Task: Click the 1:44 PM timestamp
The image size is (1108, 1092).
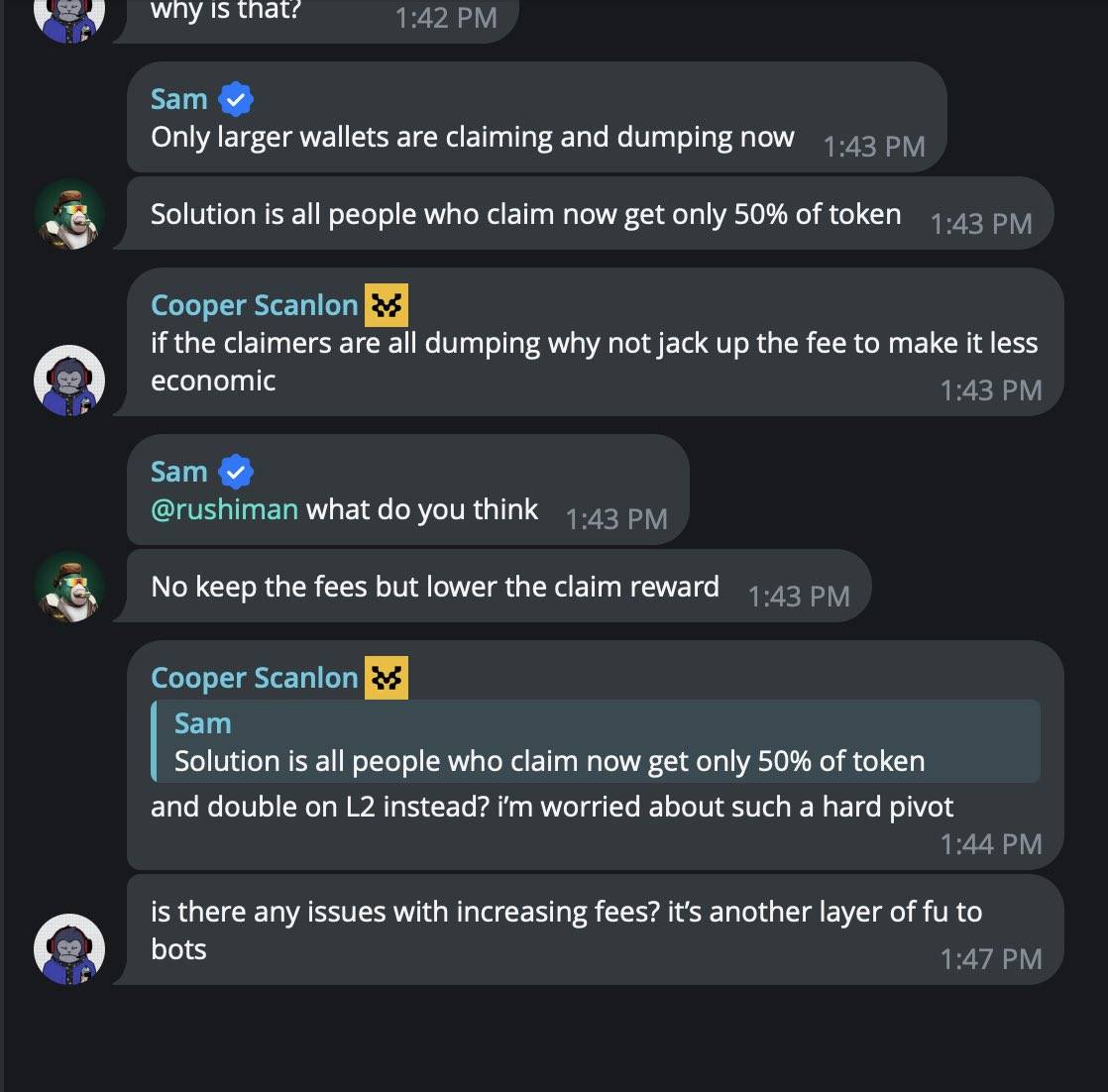Action: click(991, 844)
